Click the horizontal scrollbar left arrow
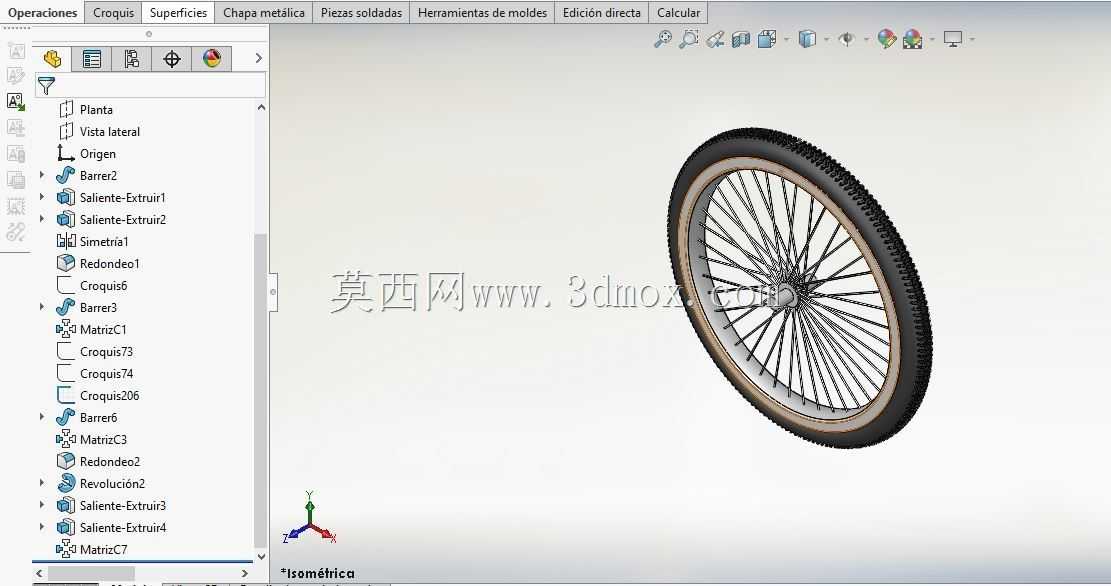The height and width of the screenshot is (586, 1111). tap(40, 573)
